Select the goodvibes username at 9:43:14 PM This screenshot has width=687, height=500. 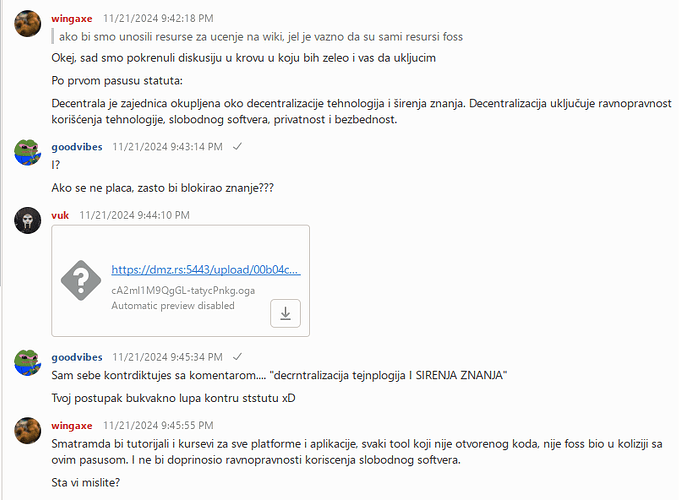point(77,147)
